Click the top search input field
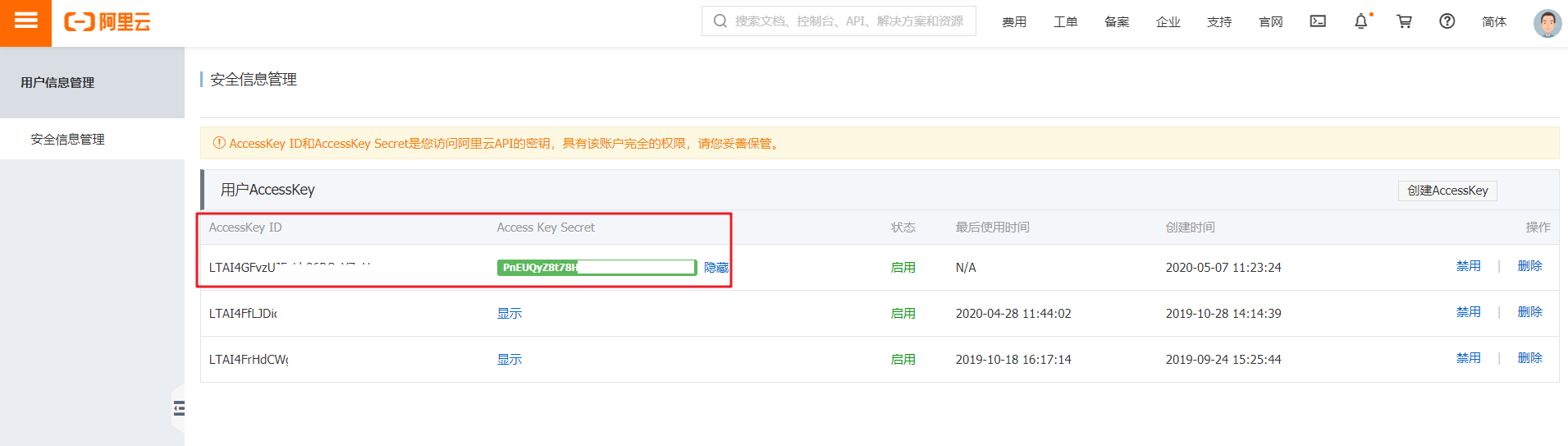Screen dimensions: 1568x446 pos(845,21)
